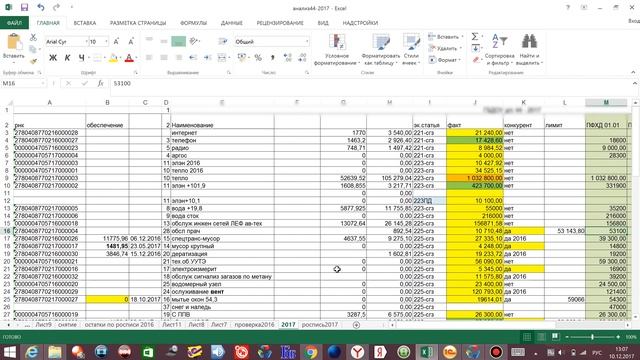Click the AutoSum sigma icon
This screenshot has height=360, width=640.
[475, 37]
